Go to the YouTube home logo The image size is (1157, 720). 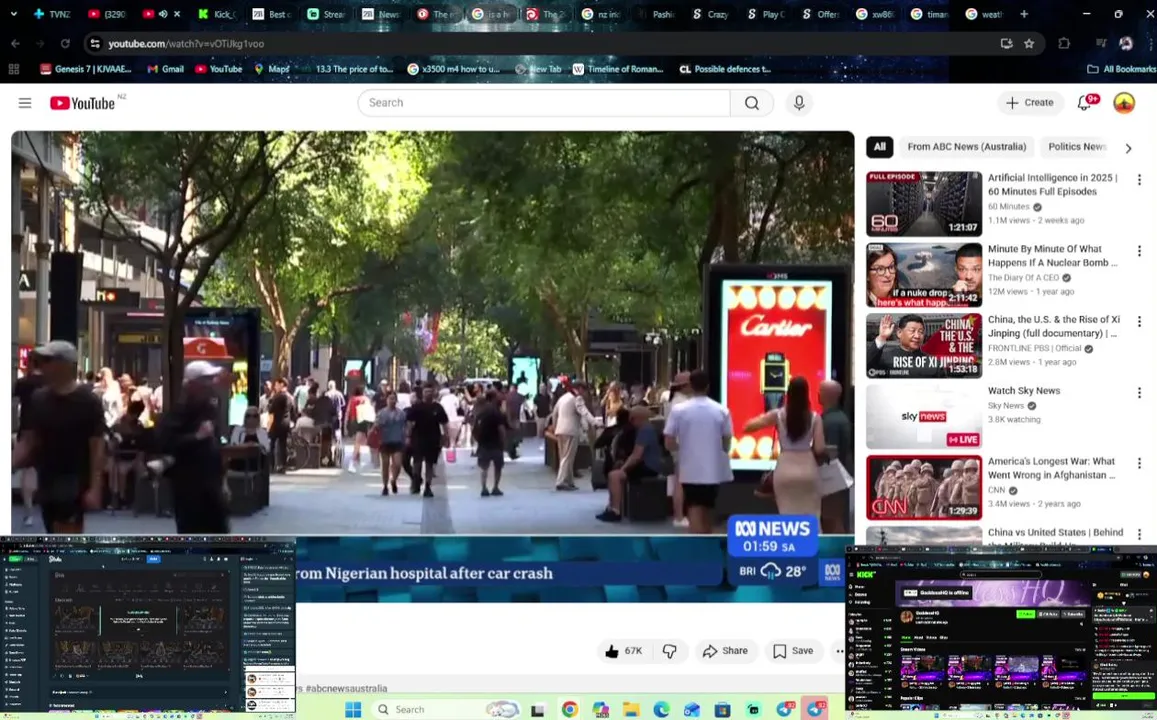83,103
